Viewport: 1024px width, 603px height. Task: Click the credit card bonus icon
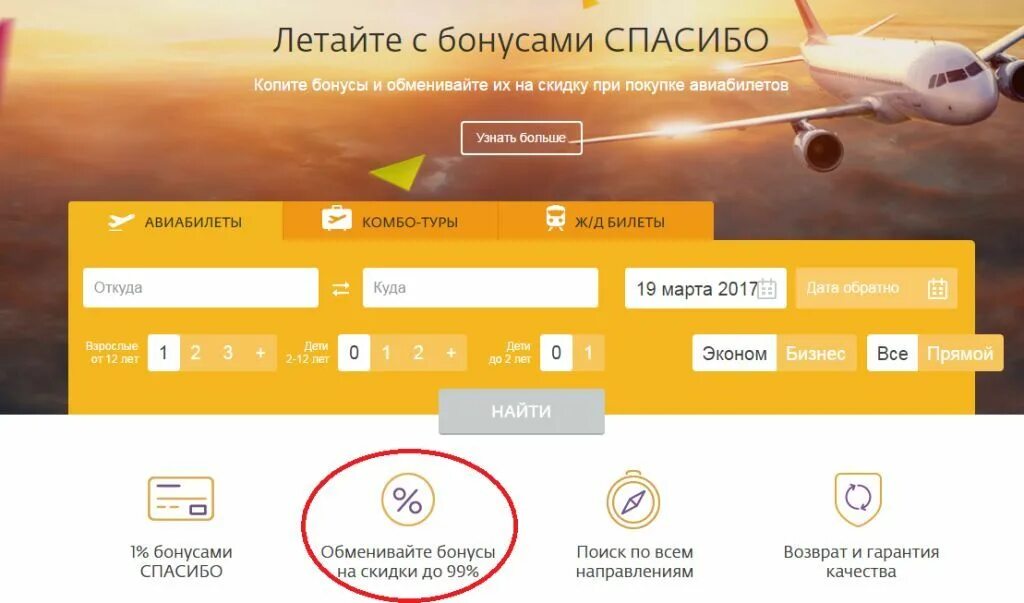[x=181, y=498]
